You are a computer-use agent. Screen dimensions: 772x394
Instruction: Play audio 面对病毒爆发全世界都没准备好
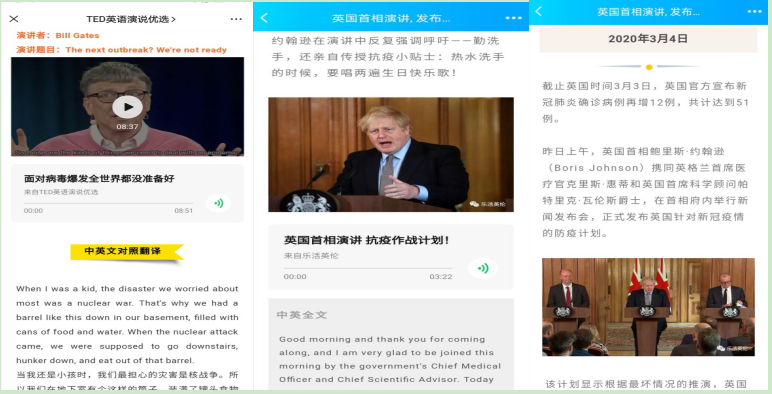point(218,203)
